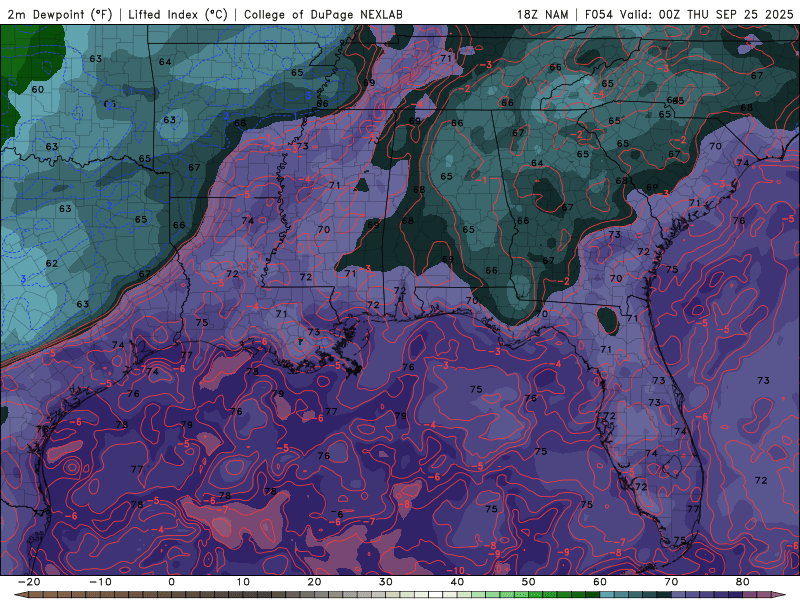The height and width of the screenshot is (600, 800).
Task: Click the 62 dewpoint value in central Texas
Action: [x=52, y=264]
